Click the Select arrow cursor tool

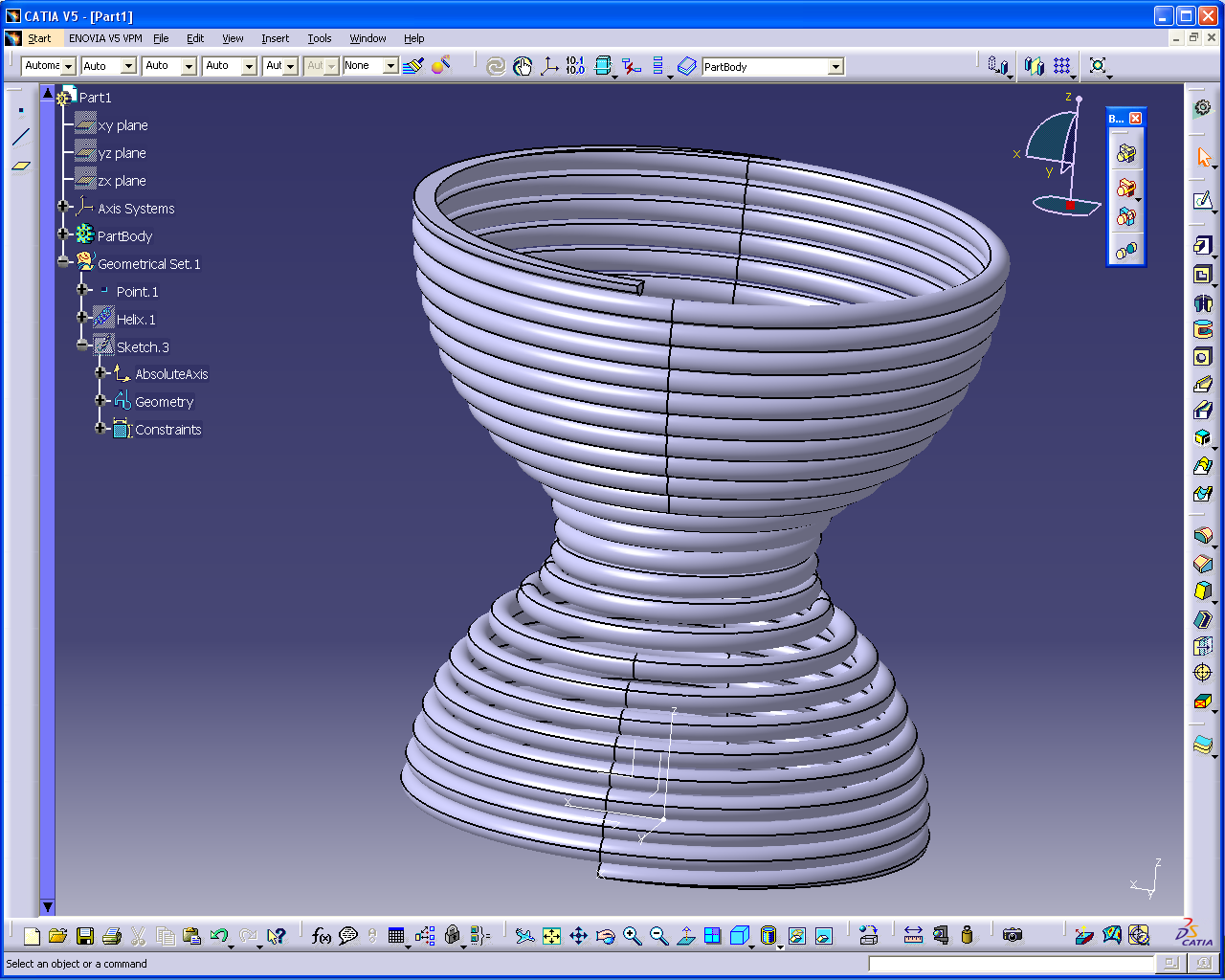(x=1203, y=156)
